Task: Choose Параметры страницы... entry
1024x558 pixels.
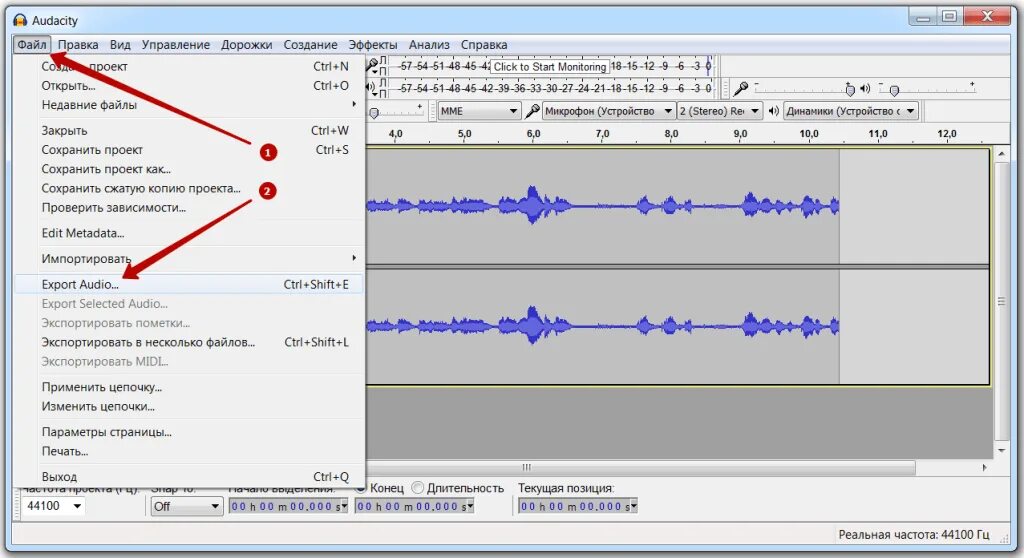Action: [189, 432]
